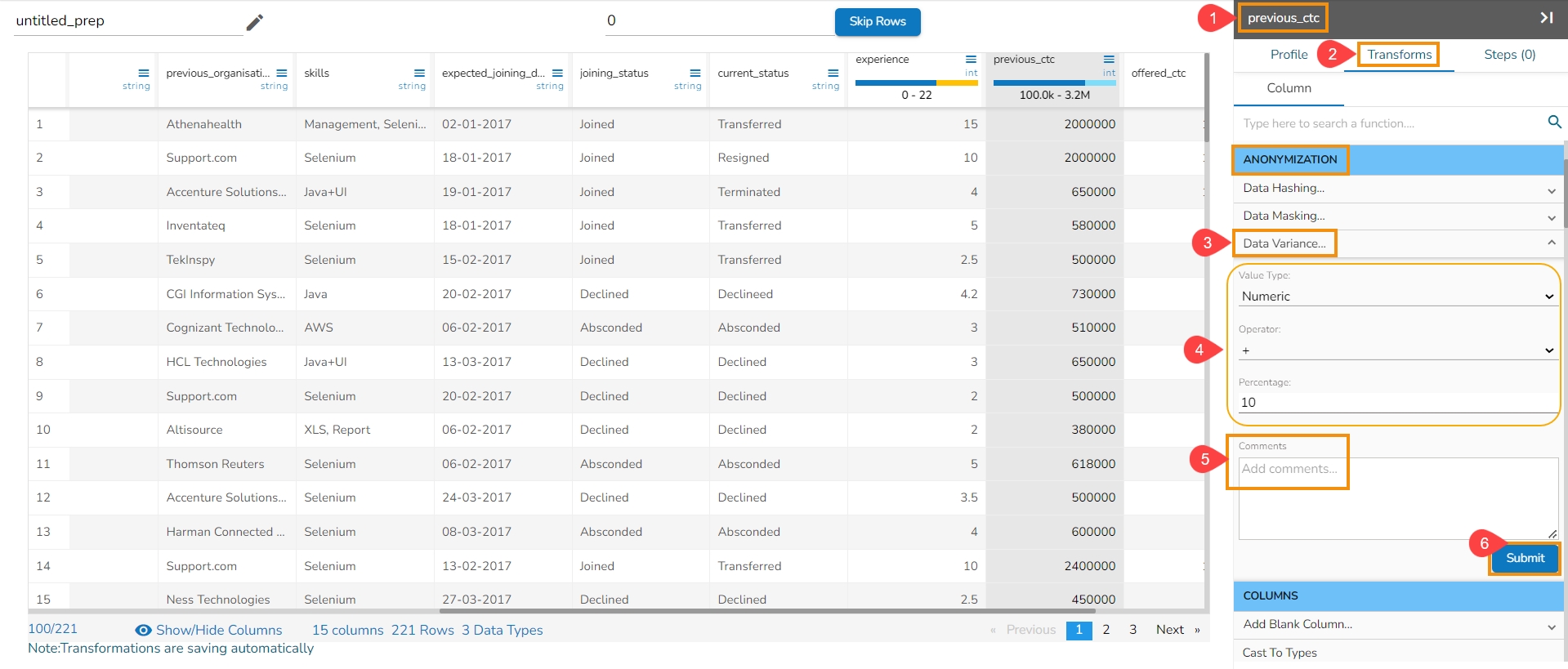Screen dimensions: 1568x669
Task: Collapse the Data Variance section
Action: coord(1397,243)
